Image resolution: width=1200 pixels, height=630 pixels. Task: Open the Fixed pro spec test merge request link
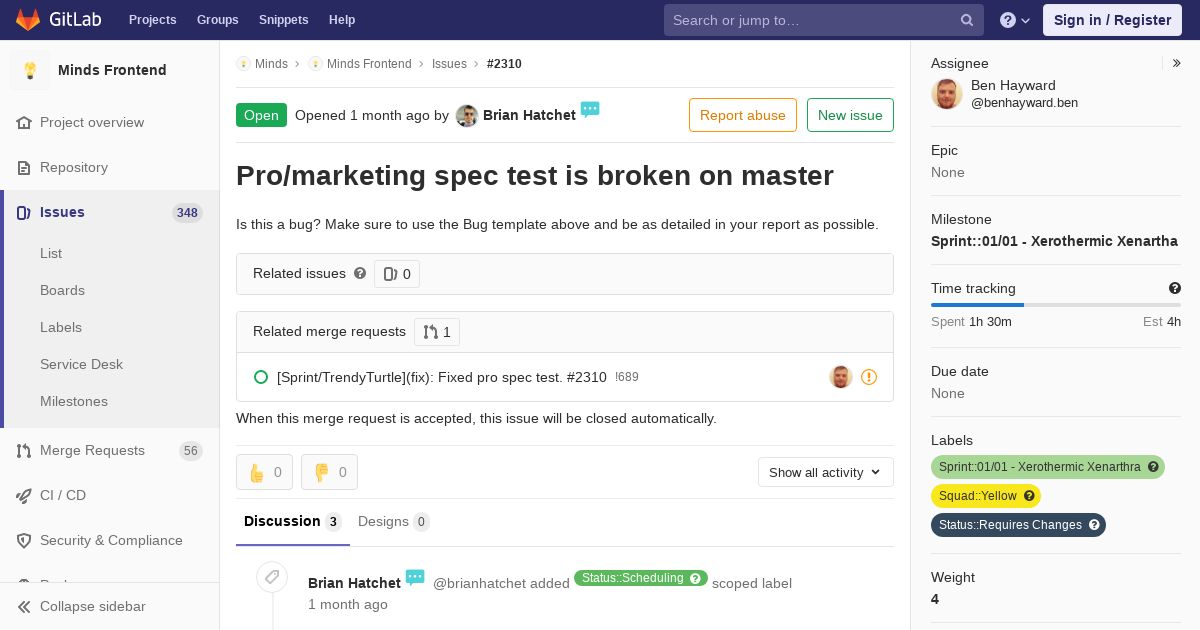click(441, 377)
